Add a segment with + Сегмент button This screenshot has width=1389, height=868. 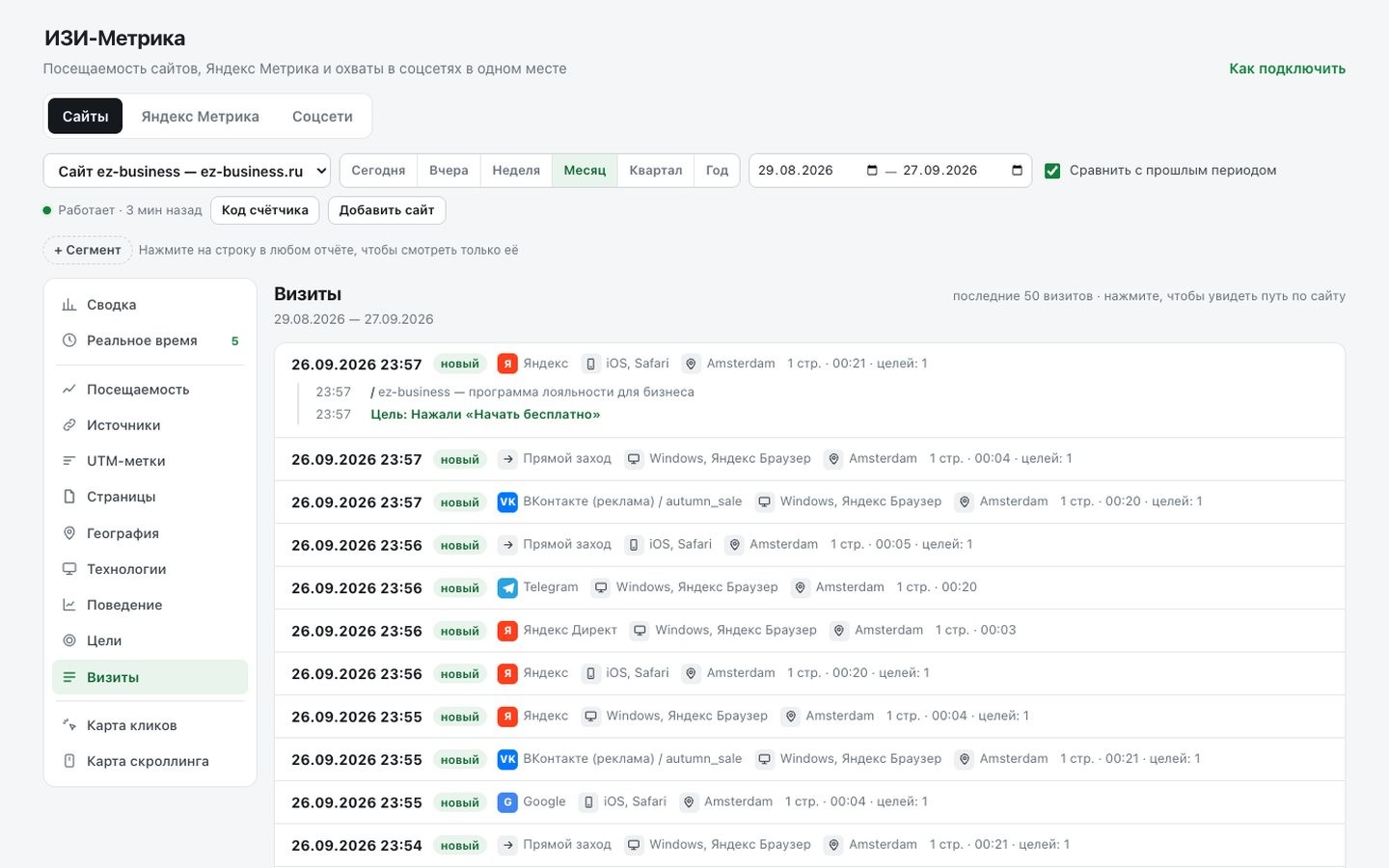[88, 250]
